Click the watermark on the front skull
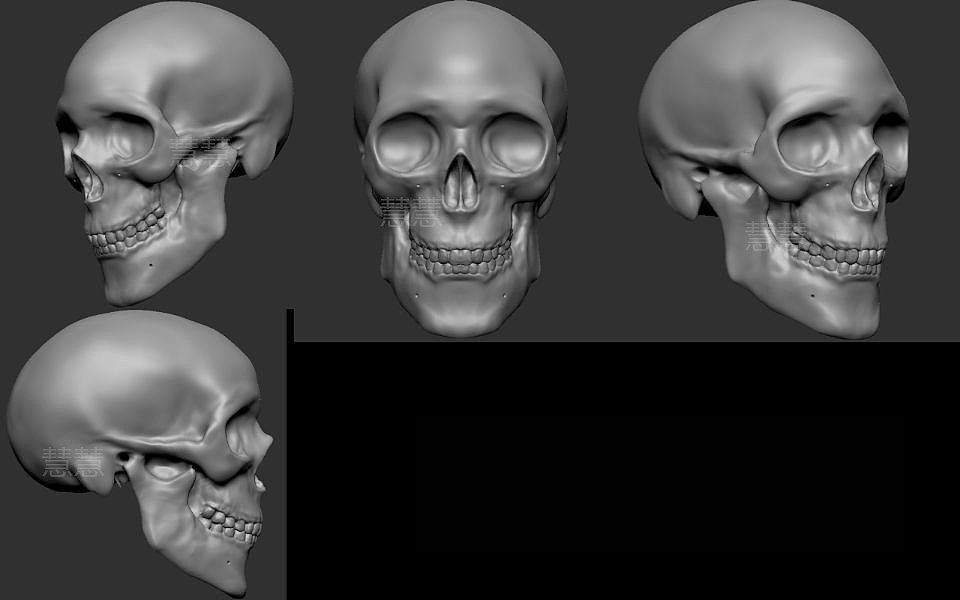 coord(410,210)
